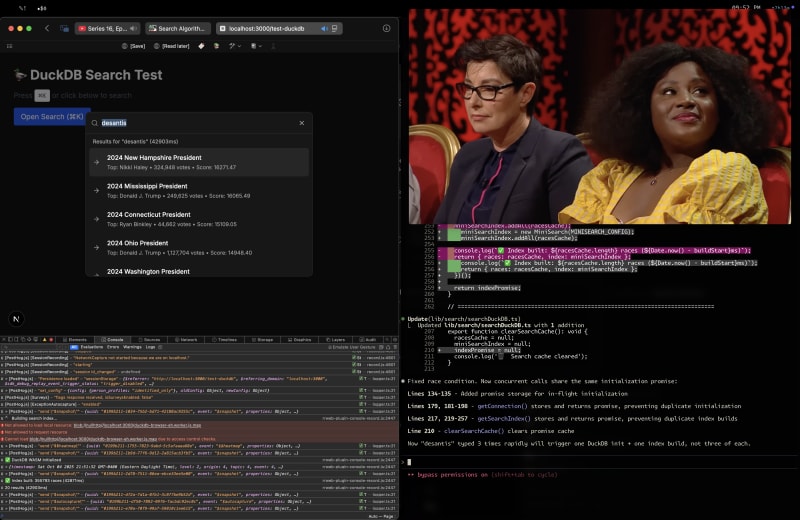Go back using the browser back arrow
Viewport: 800px width, 520px height.
pos(47,29)
